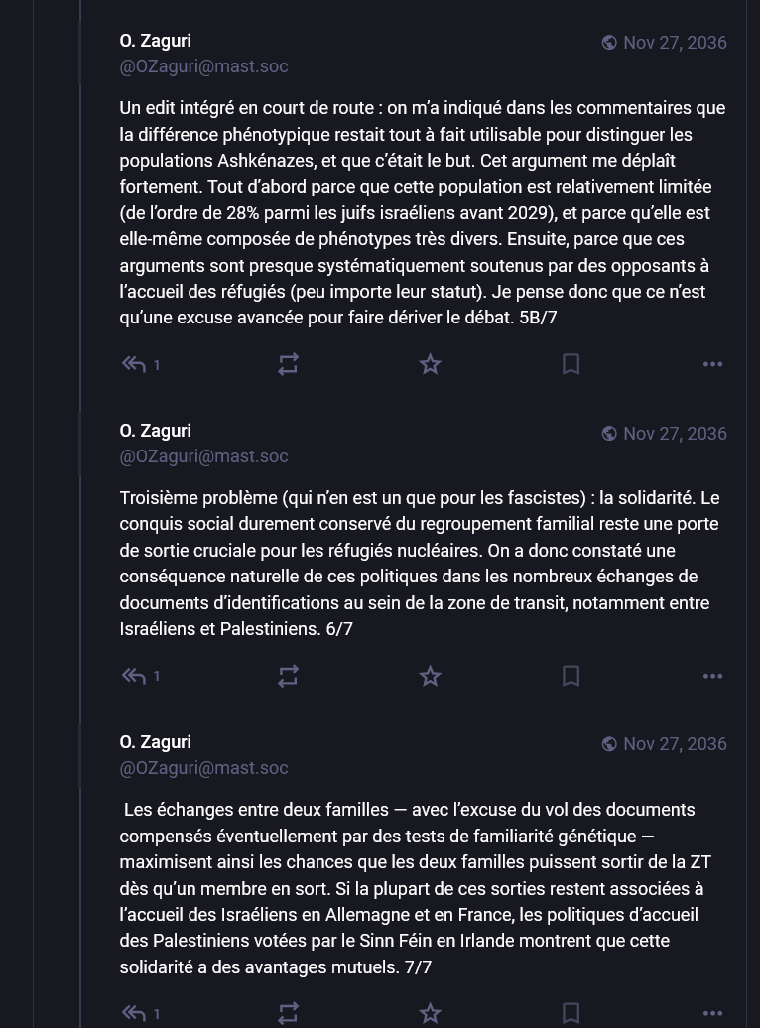The height and width of the screenshot is (1030, 760).
Task: Reply to the post ending 5B/7
Action: pyautogui.click(x=134, y=364)
